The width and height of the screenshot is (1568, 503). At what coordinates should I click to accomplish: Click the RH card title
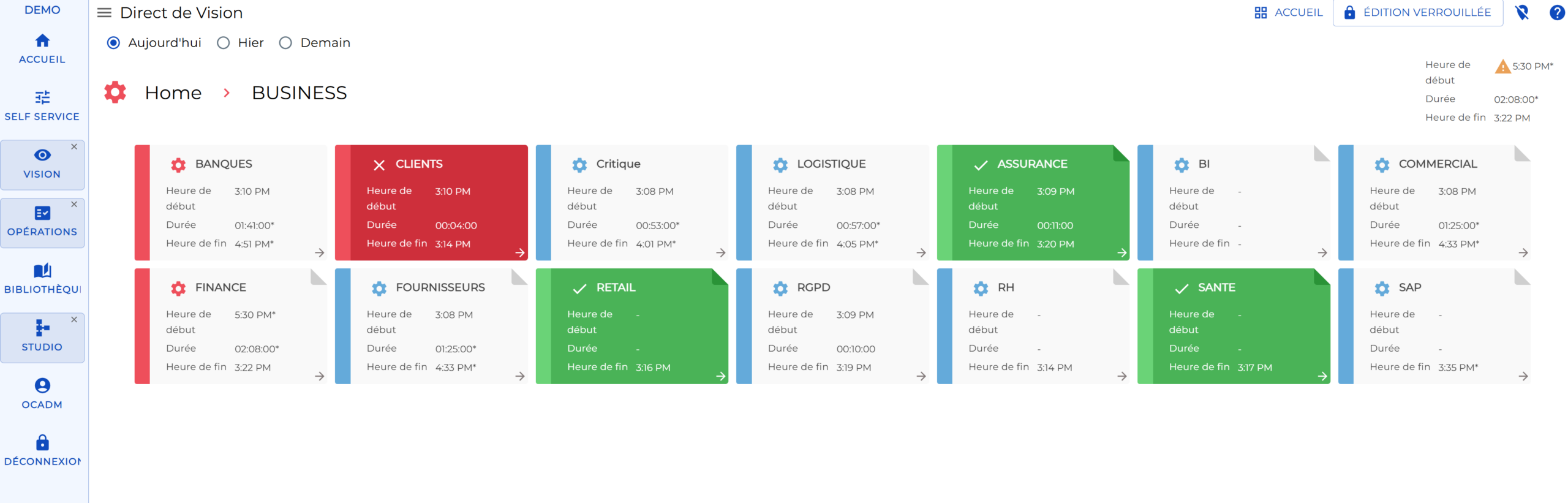[1006, 287]
